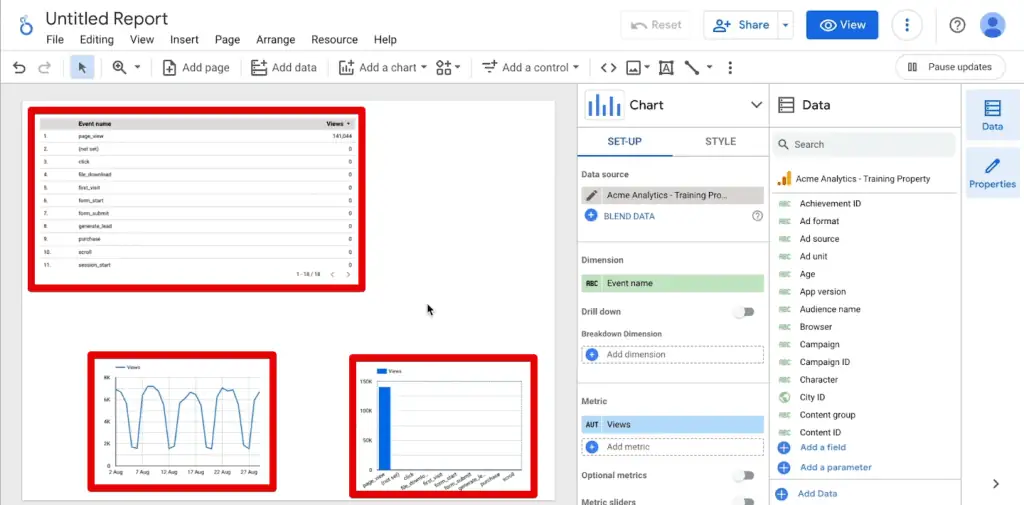Open the Resource menu
The width and height of the screenshot is (1024, 505).
pyautogui.click(x=334, y=40)
